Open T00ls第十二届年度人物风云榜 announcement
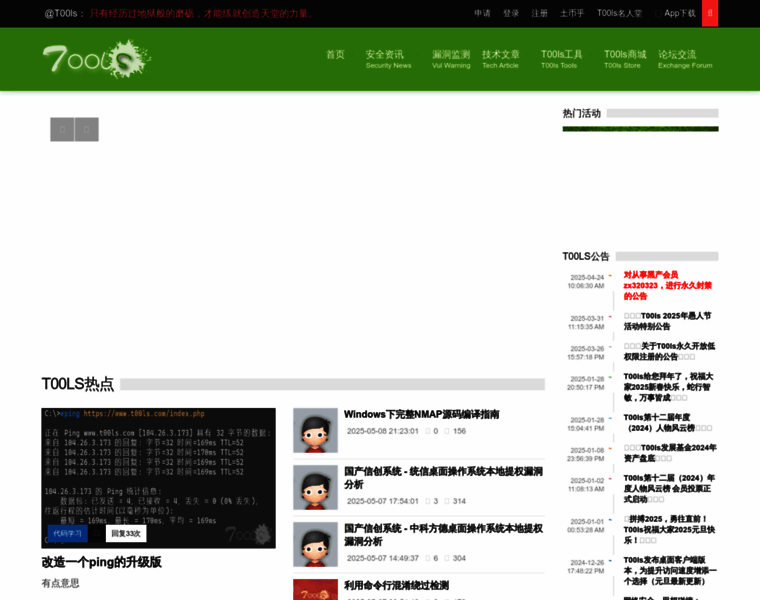This screenshot has height=600, width=760. 667,423
